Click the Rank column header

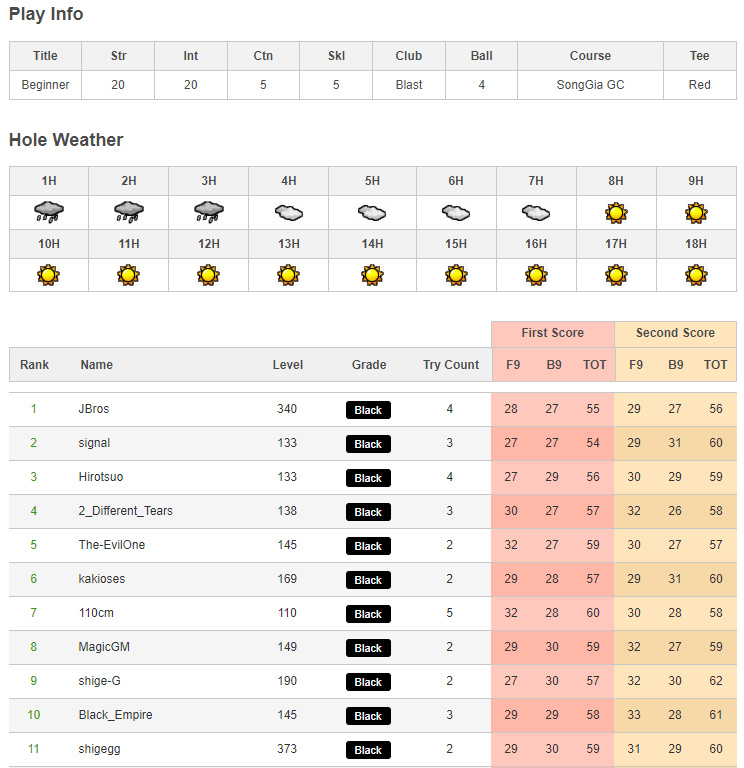click(34, 365)
